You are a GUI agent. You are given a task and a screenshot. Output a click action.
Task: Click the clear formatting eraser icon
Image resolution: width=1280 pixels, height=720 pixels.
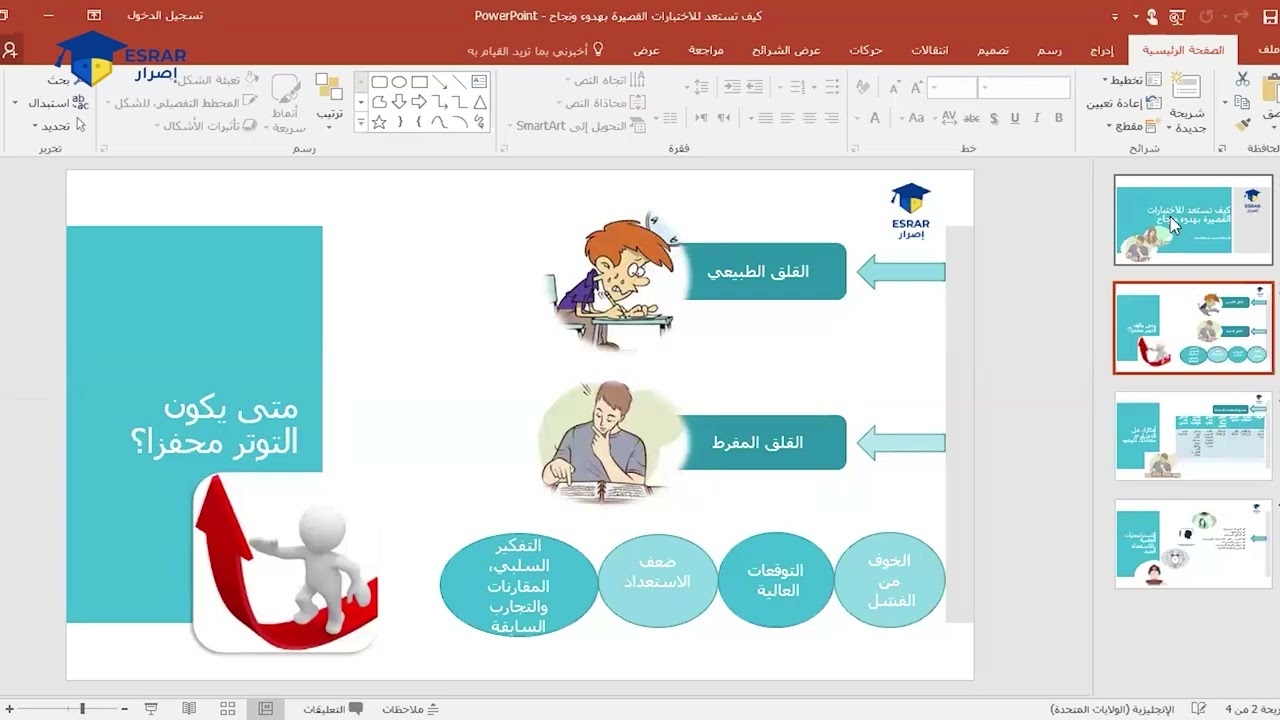coord(863,88)
